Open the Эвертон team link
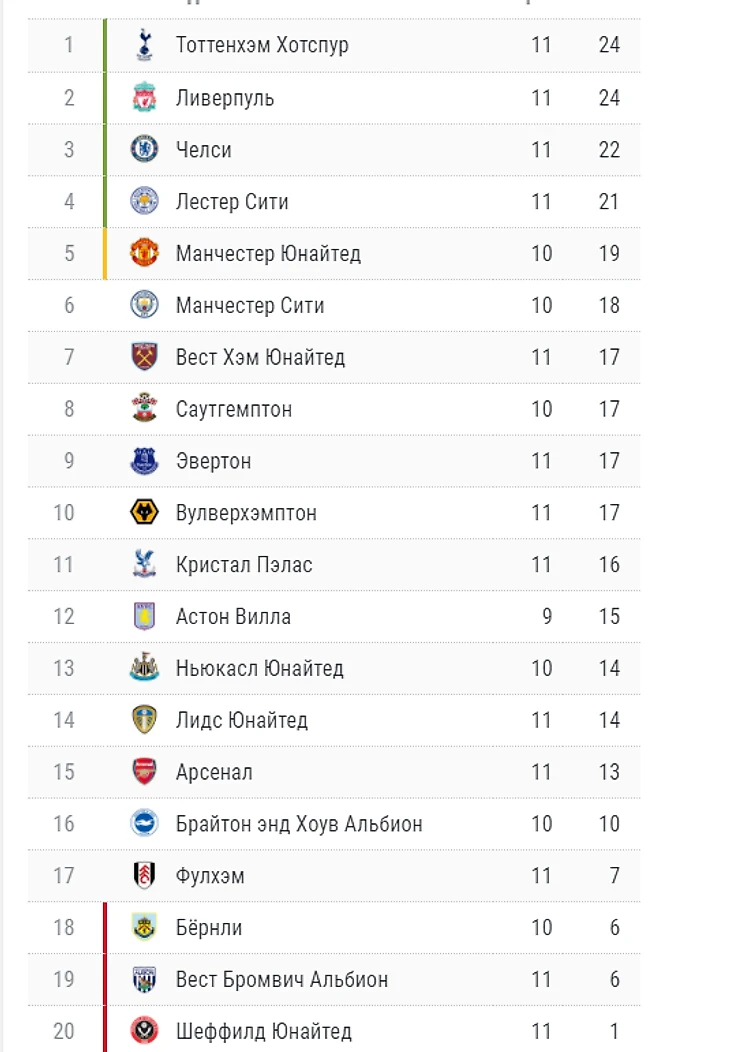730x1052 pixels. click(x=213, y=461)
